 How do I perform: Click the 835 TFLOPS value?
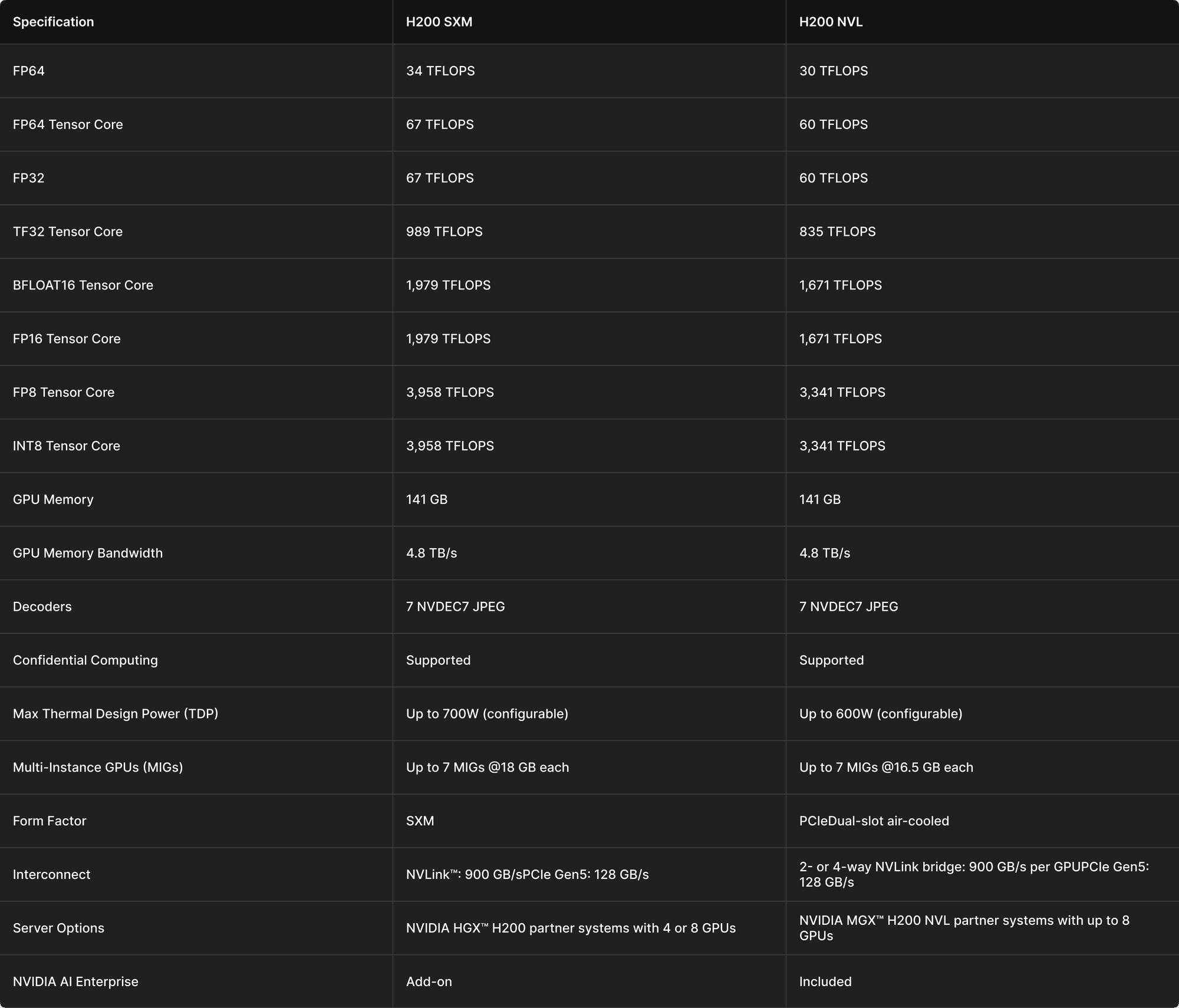point(838,232)
